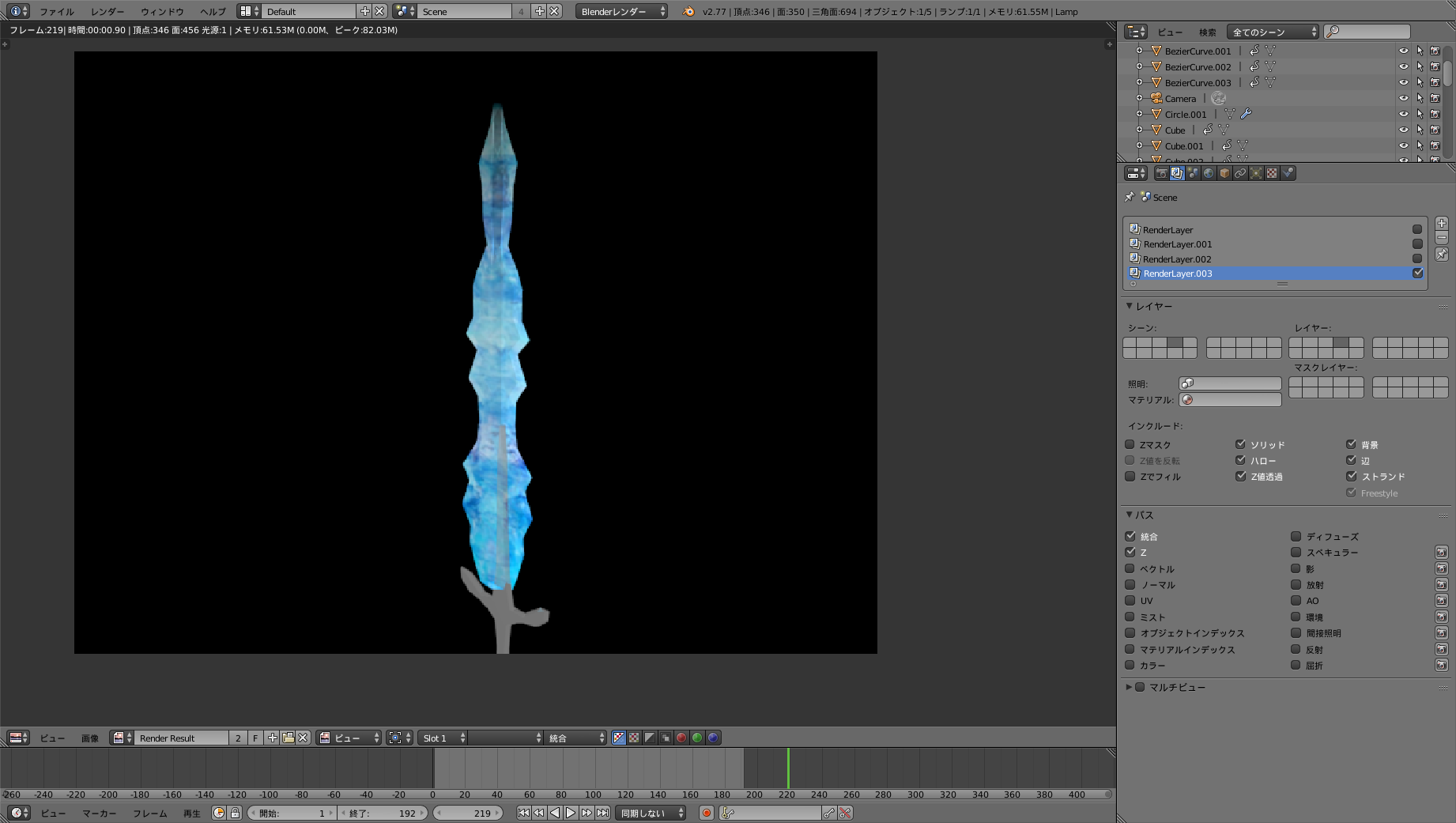The image size is (1456, 823).
Task: Play the animation in reverse
Action: click(555, 813)
